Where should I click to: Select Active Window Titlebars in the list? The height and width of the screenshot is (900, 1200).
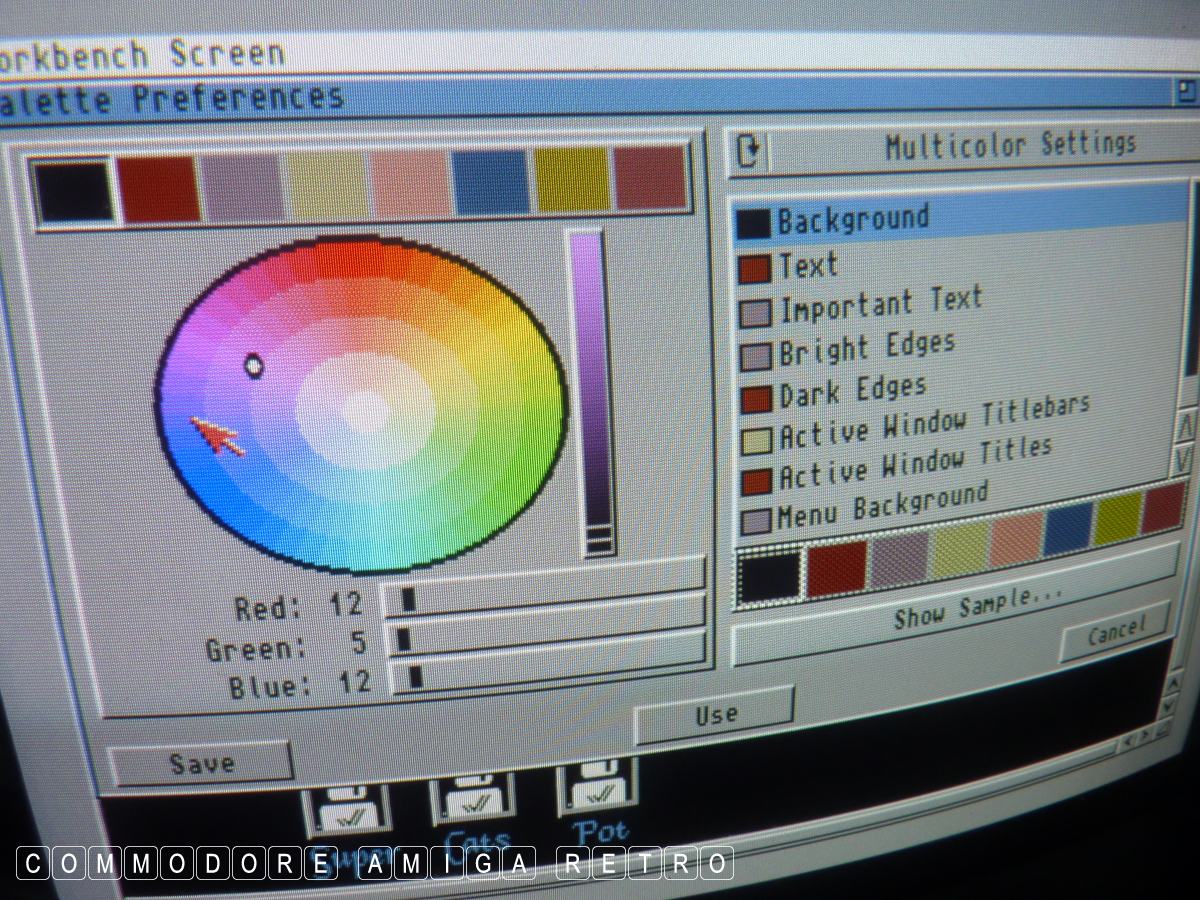(932, 423)
